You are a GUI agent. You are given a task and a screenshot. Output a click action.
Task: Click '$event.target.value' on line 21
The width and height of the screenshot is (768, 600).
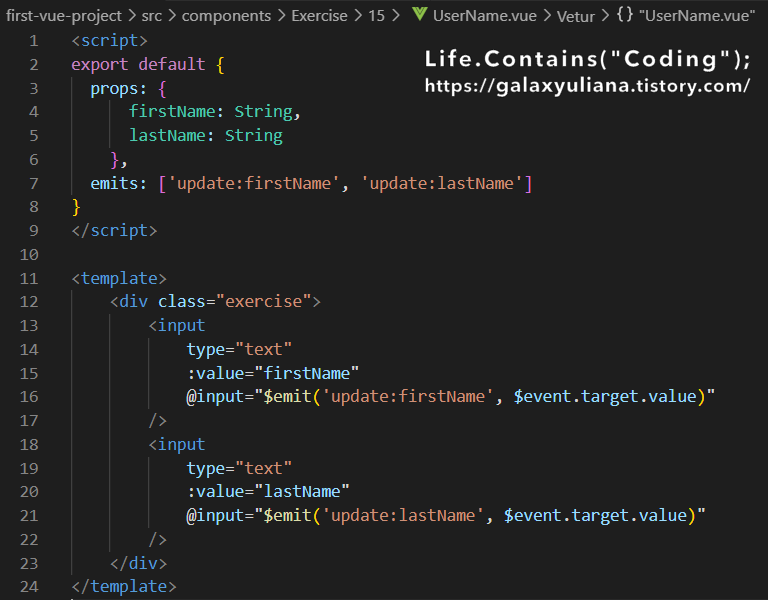[x=596, y=515]
